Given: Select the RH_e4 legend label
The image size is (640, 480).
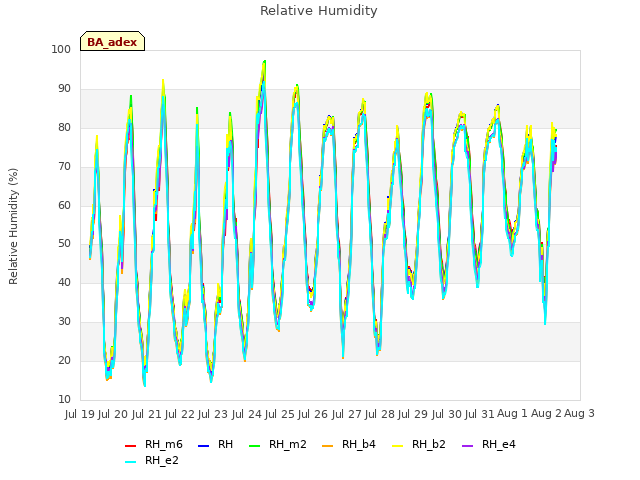Looking at the screenshot, I should tap(499, 444).
